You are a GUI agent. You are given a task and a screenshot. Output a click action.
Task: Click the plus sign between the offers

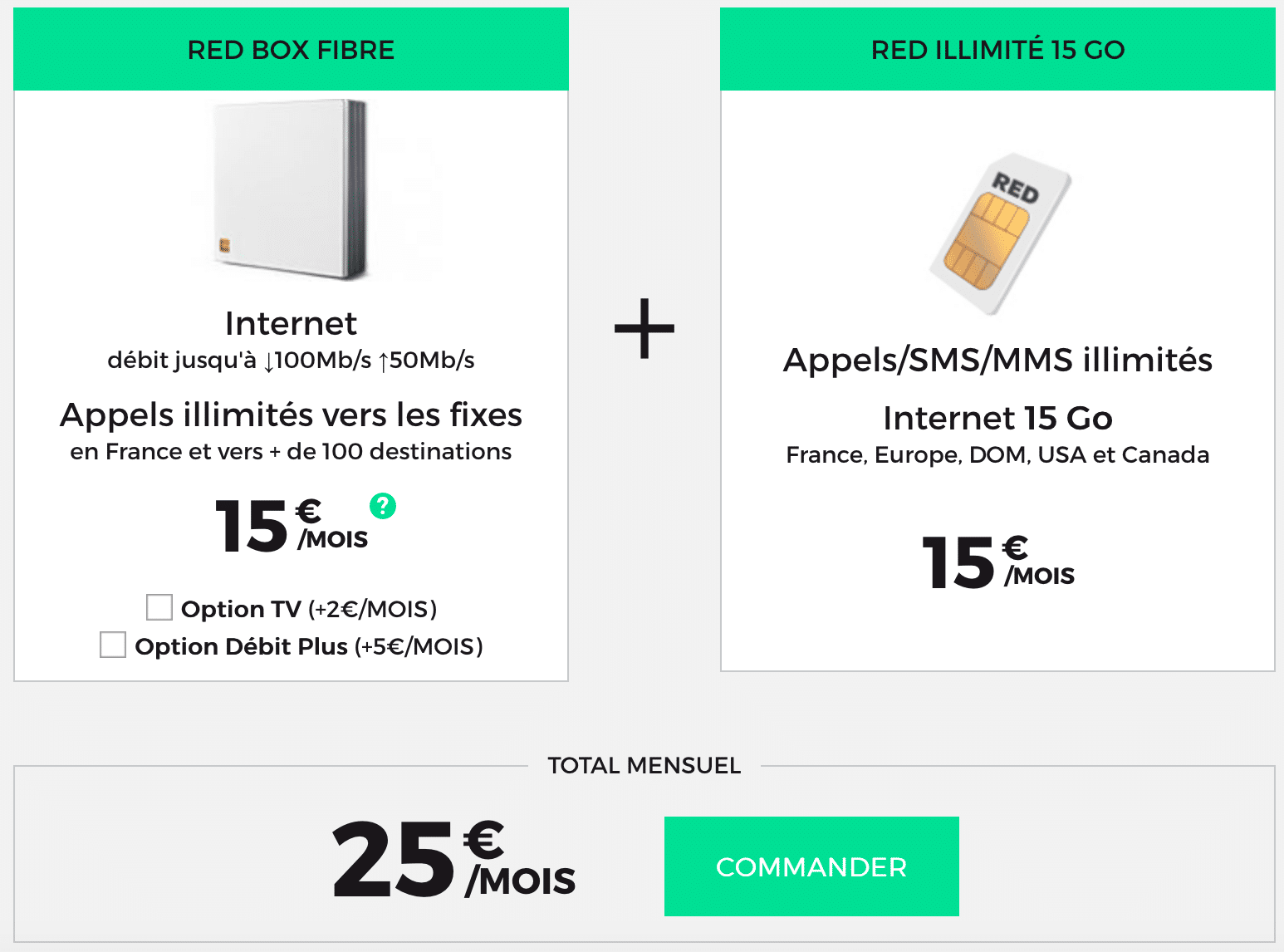644,328
